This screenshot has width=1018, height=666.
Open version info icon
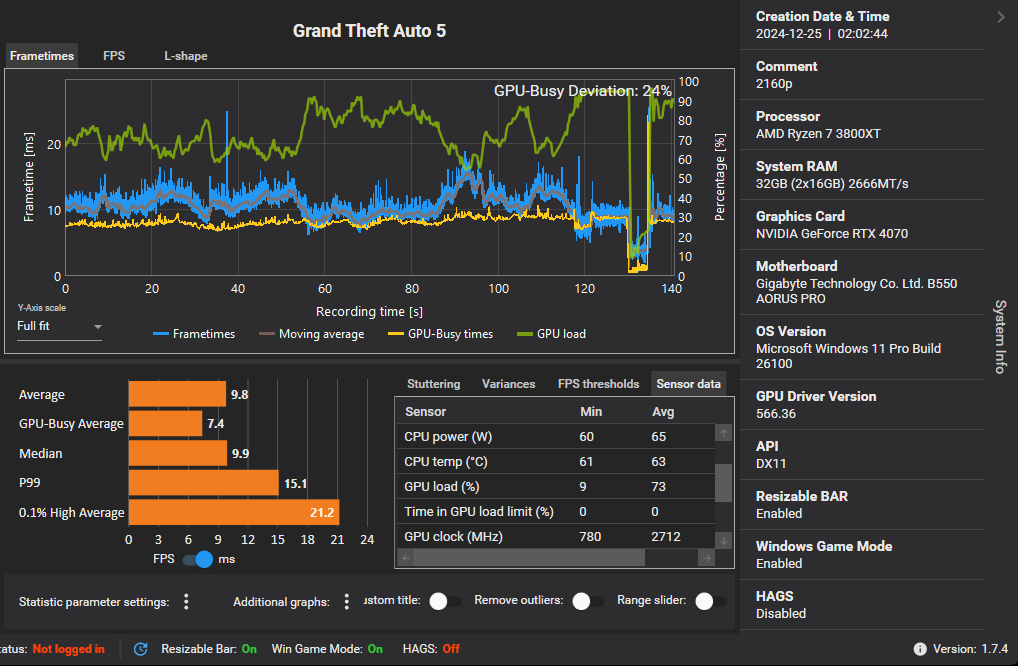920,649
